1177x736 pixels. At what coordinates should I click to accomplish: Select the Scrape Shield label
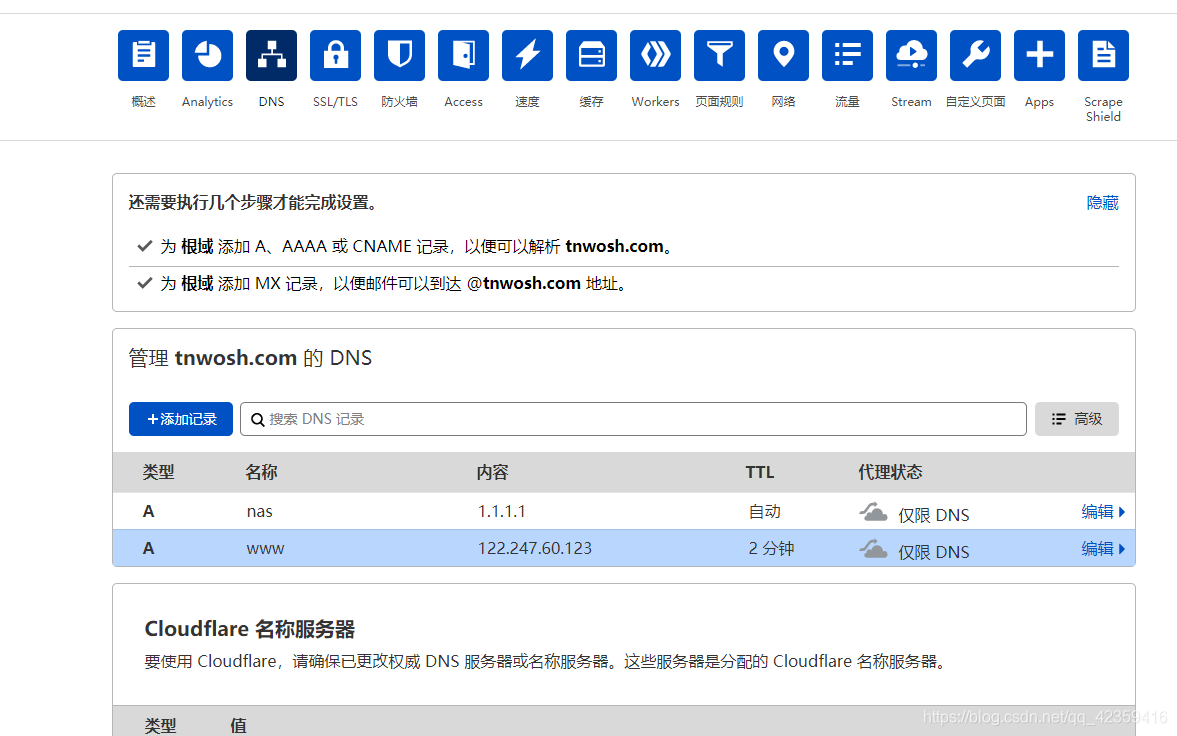click(x=1103, y=109)
